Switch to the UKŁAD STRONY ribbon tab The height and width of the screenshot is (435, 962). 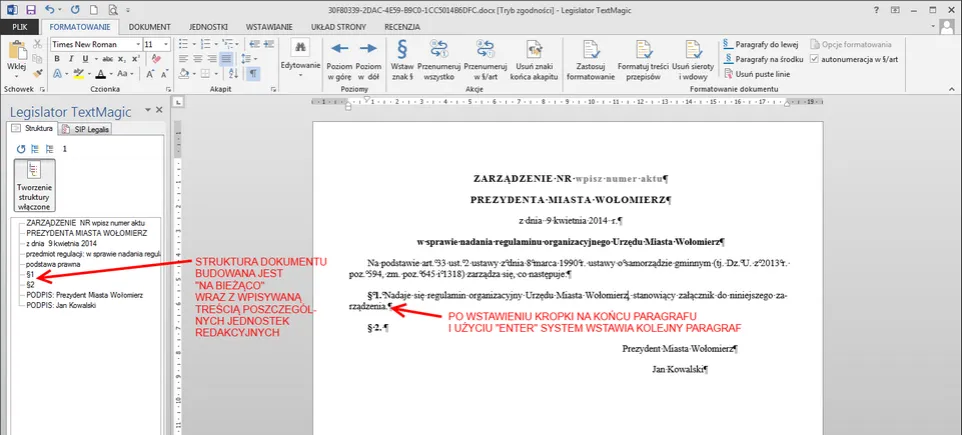[339, 27]
